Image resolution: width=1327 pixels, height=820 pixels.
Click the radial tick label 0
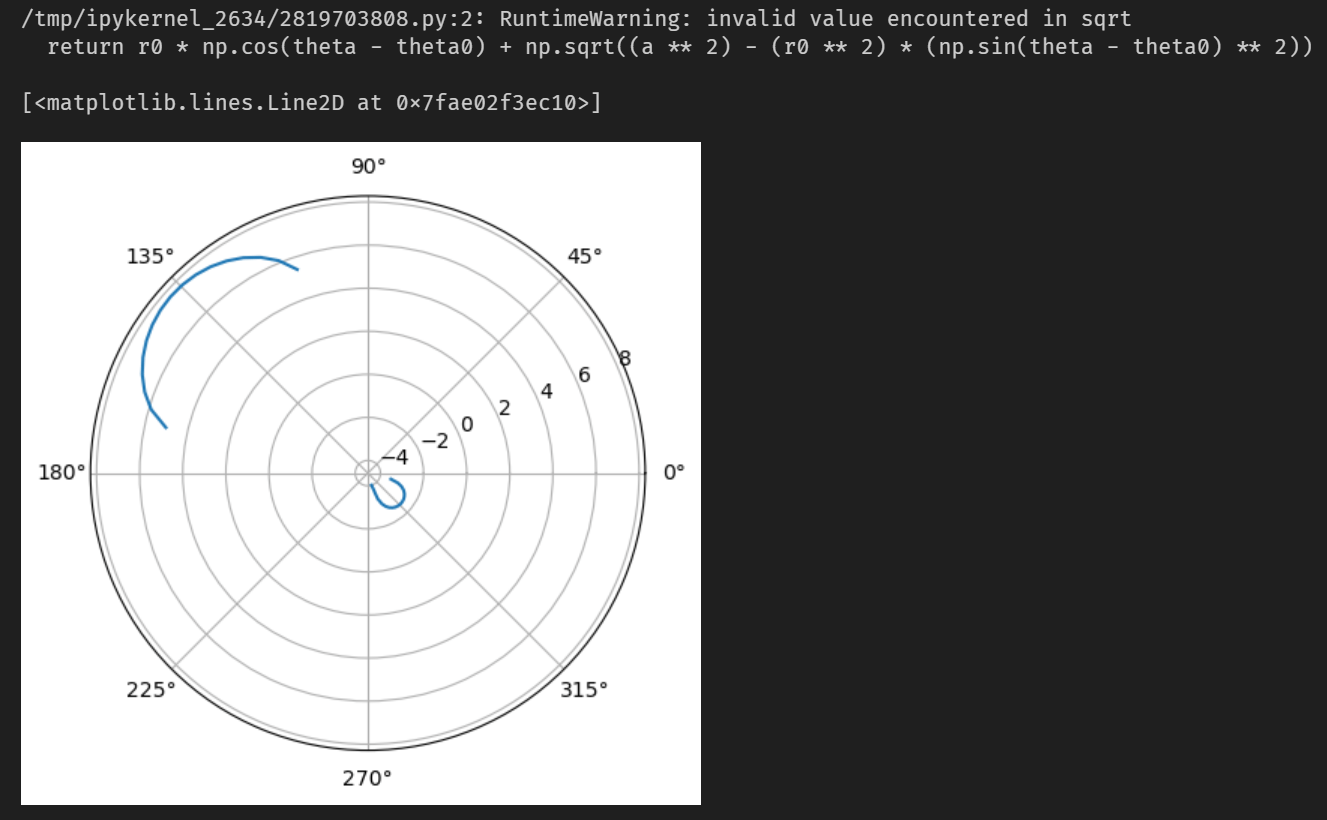coord(466,425)
